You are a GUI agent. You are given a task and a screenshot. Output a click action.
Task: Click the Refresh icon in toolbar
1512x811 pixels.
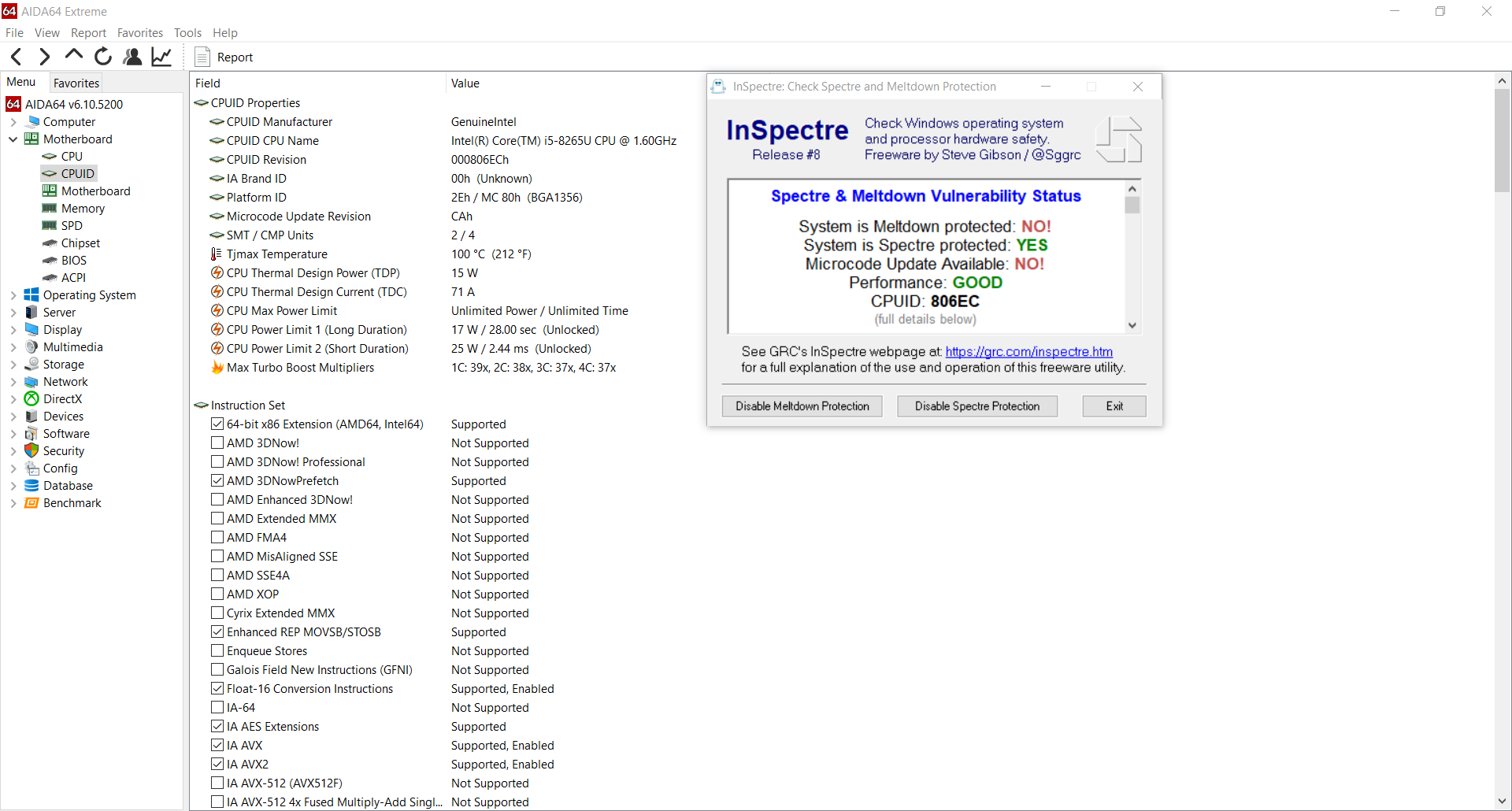[x=103, y=57]
